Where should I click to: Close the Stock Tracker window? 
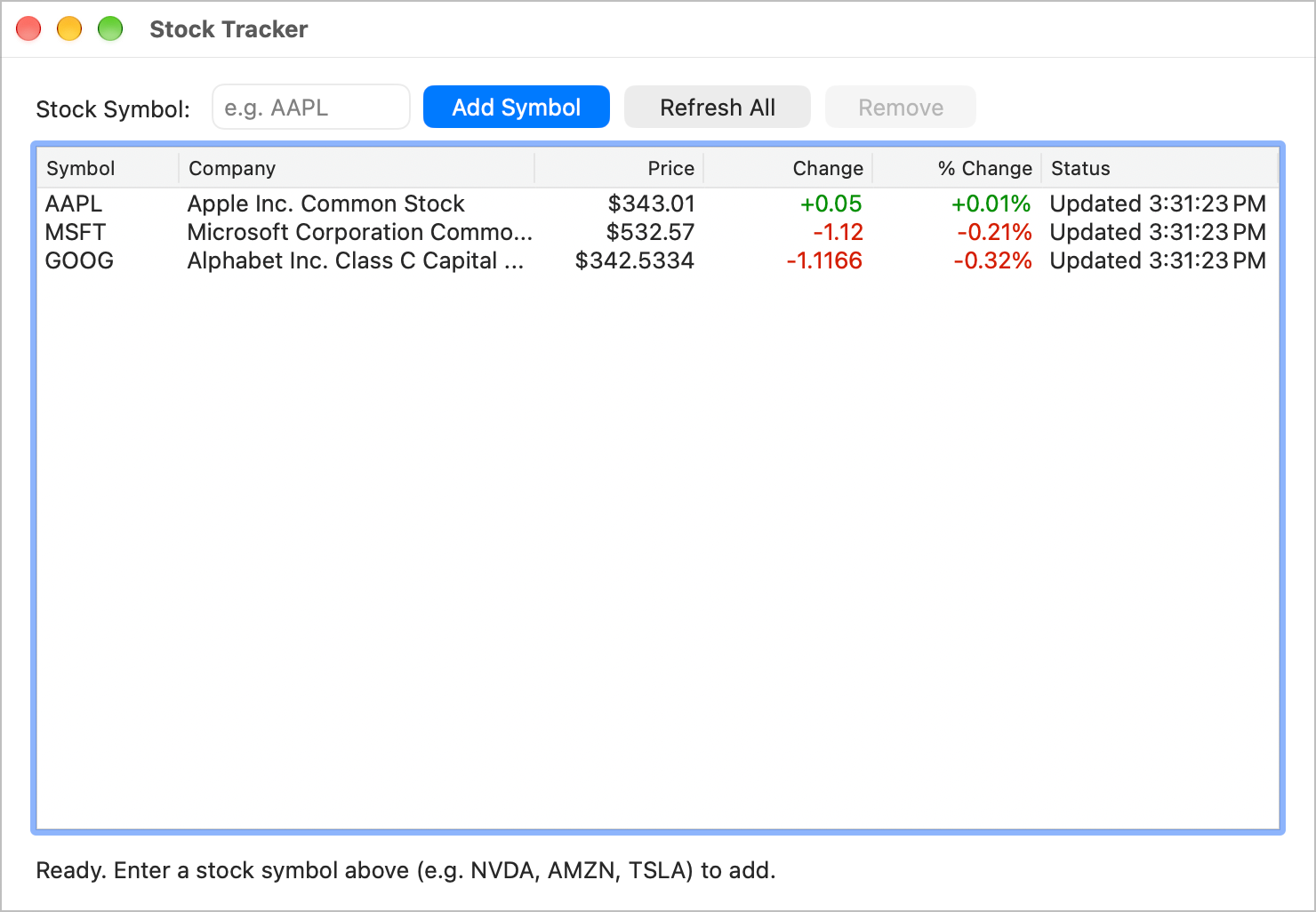click(x=28, y=29)
